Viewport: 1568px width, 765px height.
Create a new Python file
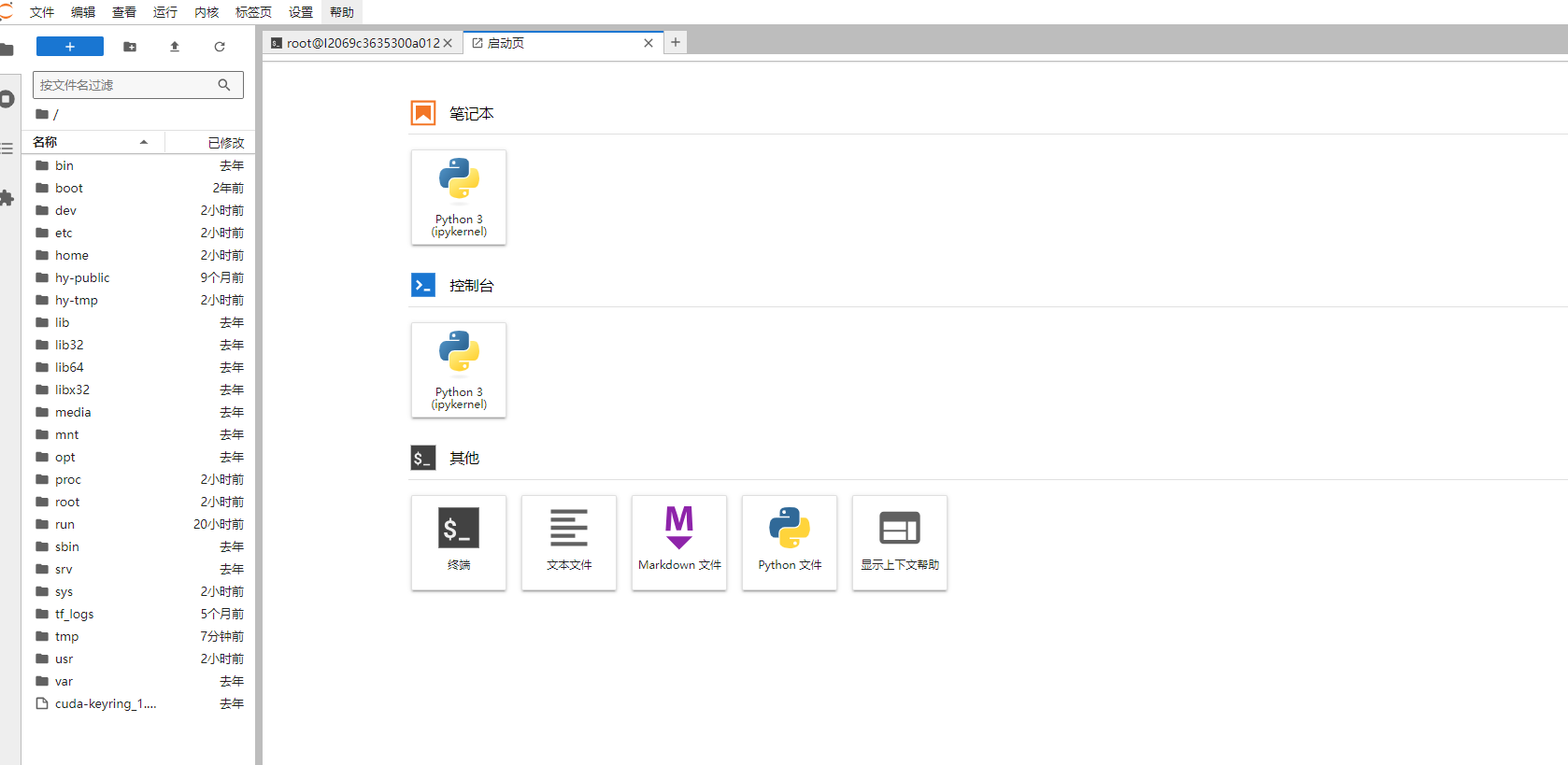coord(790,543)
